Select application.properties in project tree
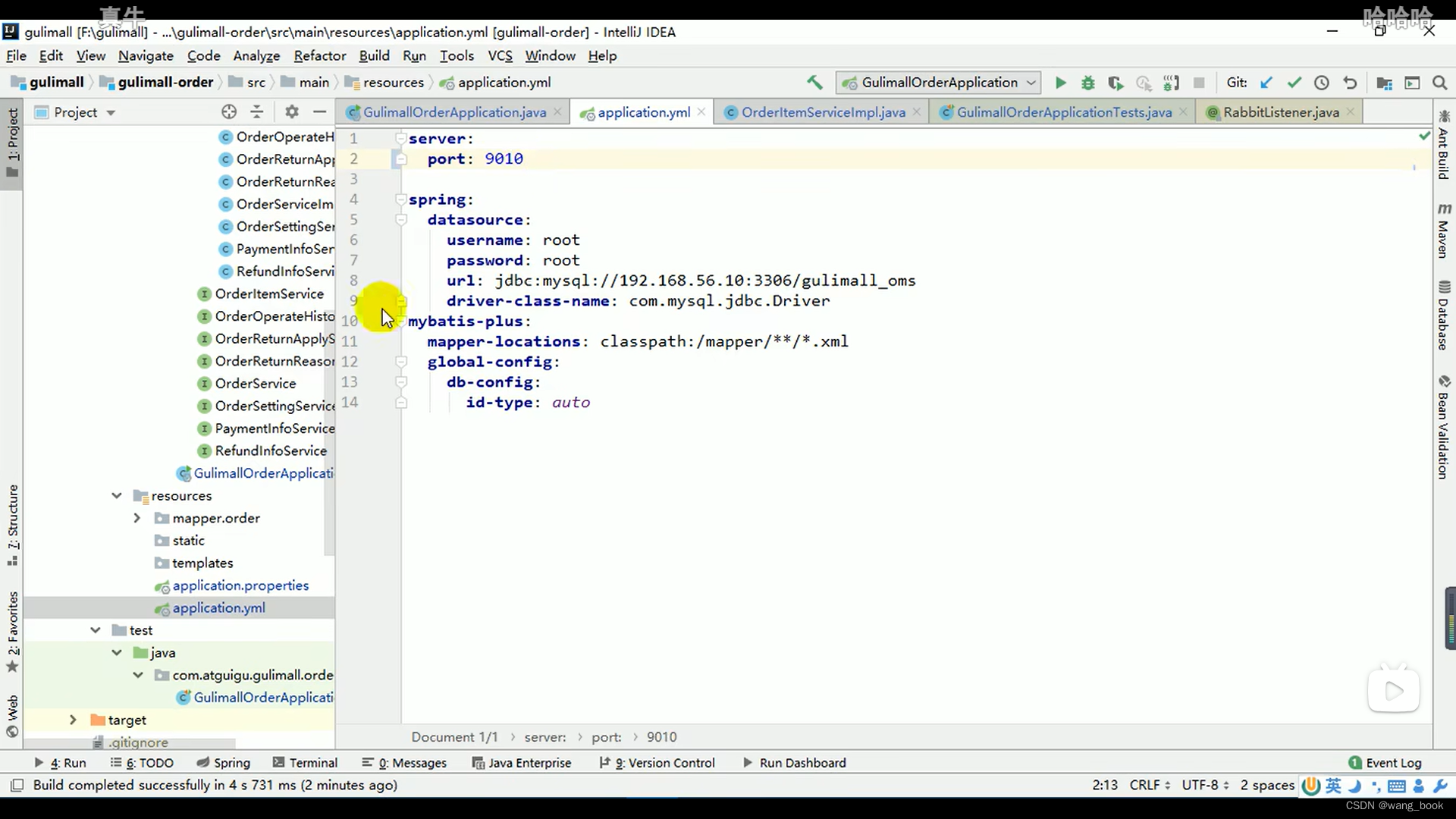The image size is (1456, 819). (x=240, y=585)
